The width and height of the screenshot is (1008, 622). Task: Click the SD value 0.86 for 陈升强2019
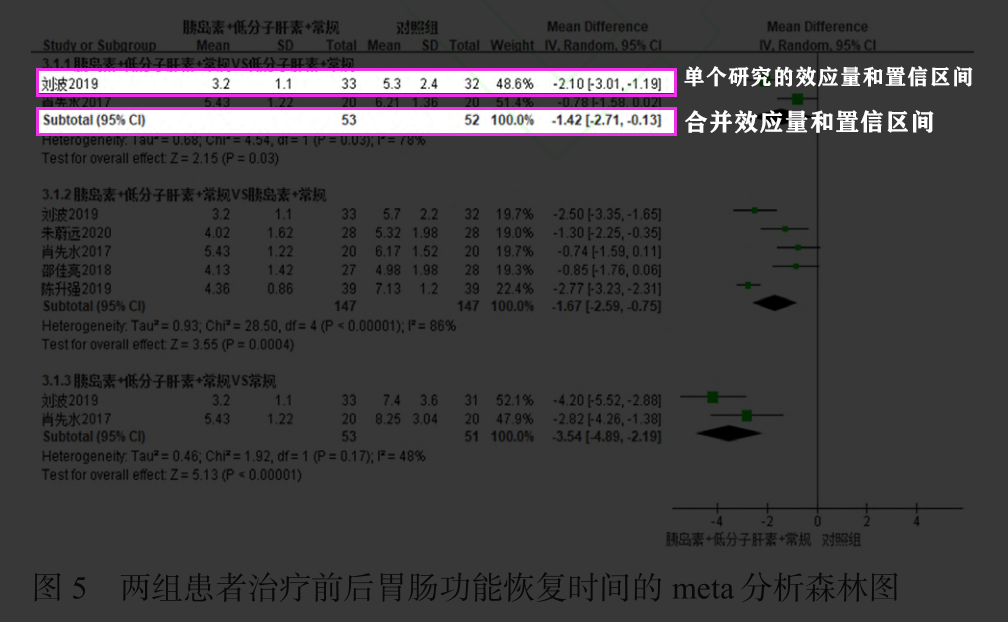tap(280, 289)
